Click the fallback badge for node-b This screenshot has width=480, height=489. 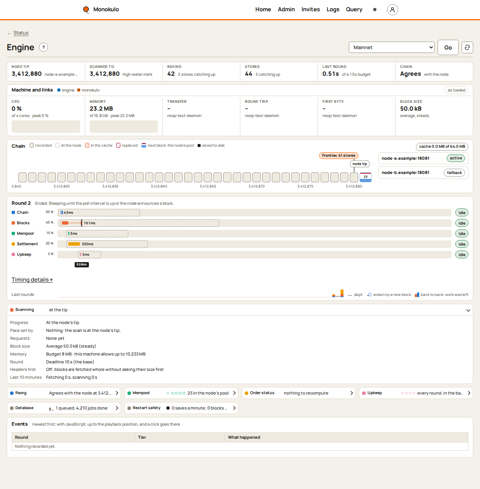[454, 172]
